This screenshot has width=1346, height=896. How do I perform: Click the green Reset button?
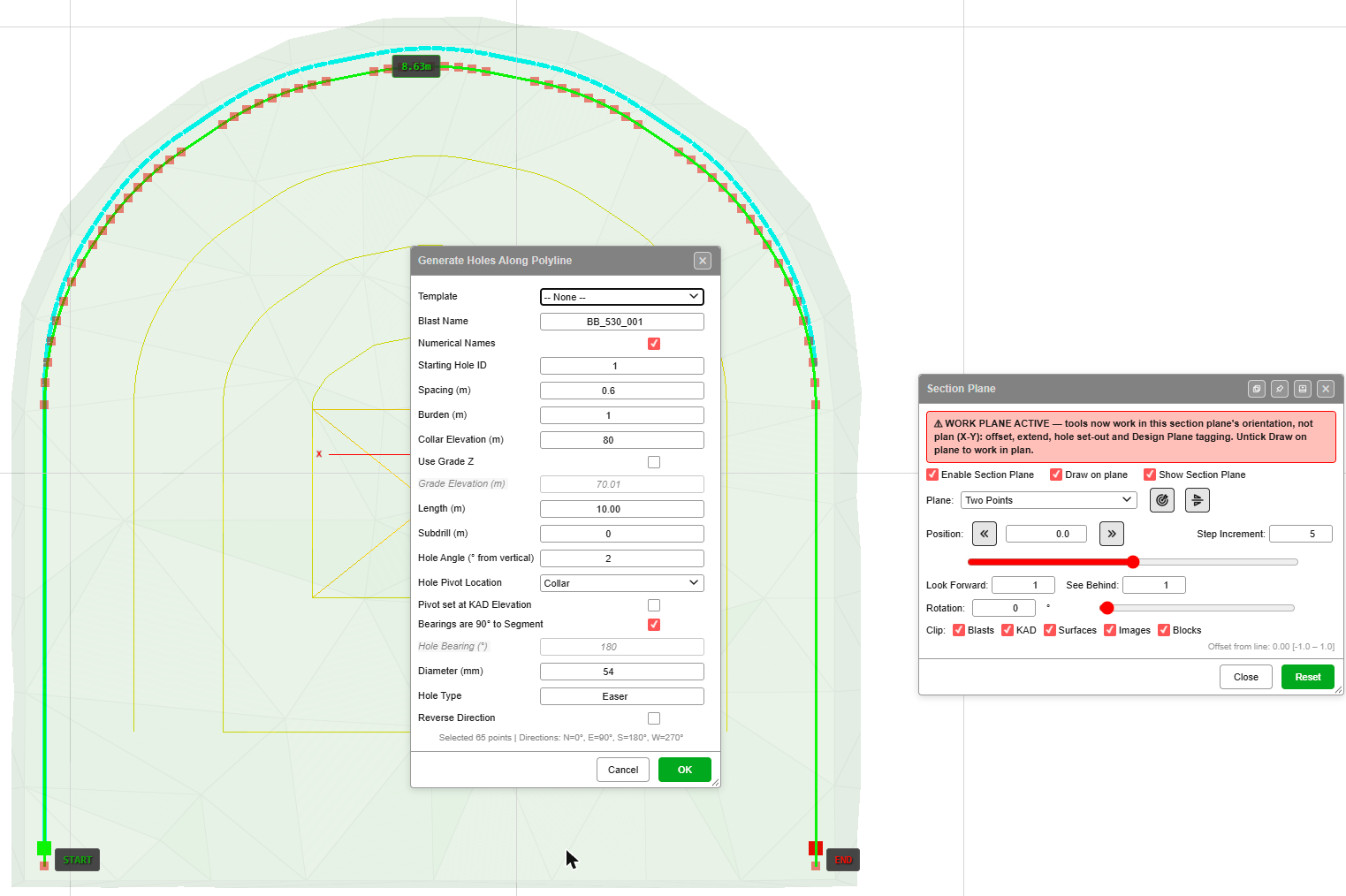pyautogui.click(x=1308, y=677)
